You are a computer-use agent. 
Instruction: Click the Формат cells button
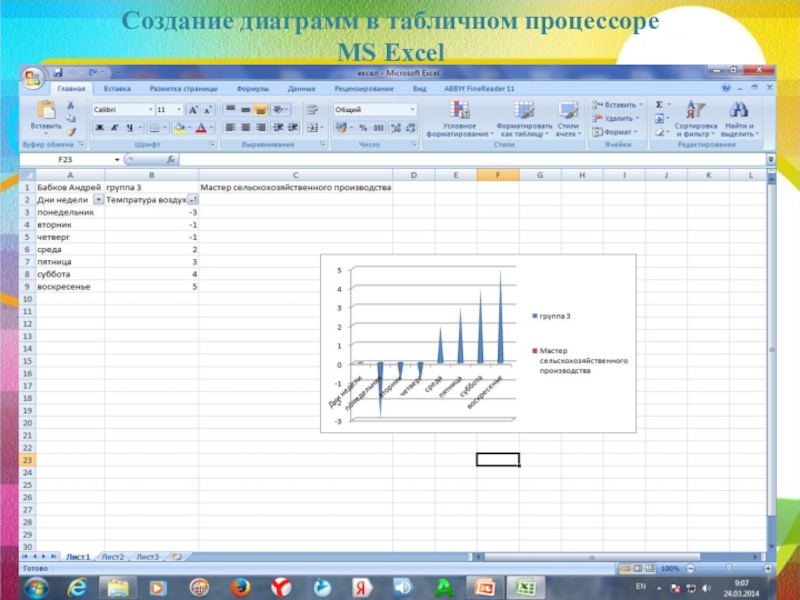click(x=615, y=132)
